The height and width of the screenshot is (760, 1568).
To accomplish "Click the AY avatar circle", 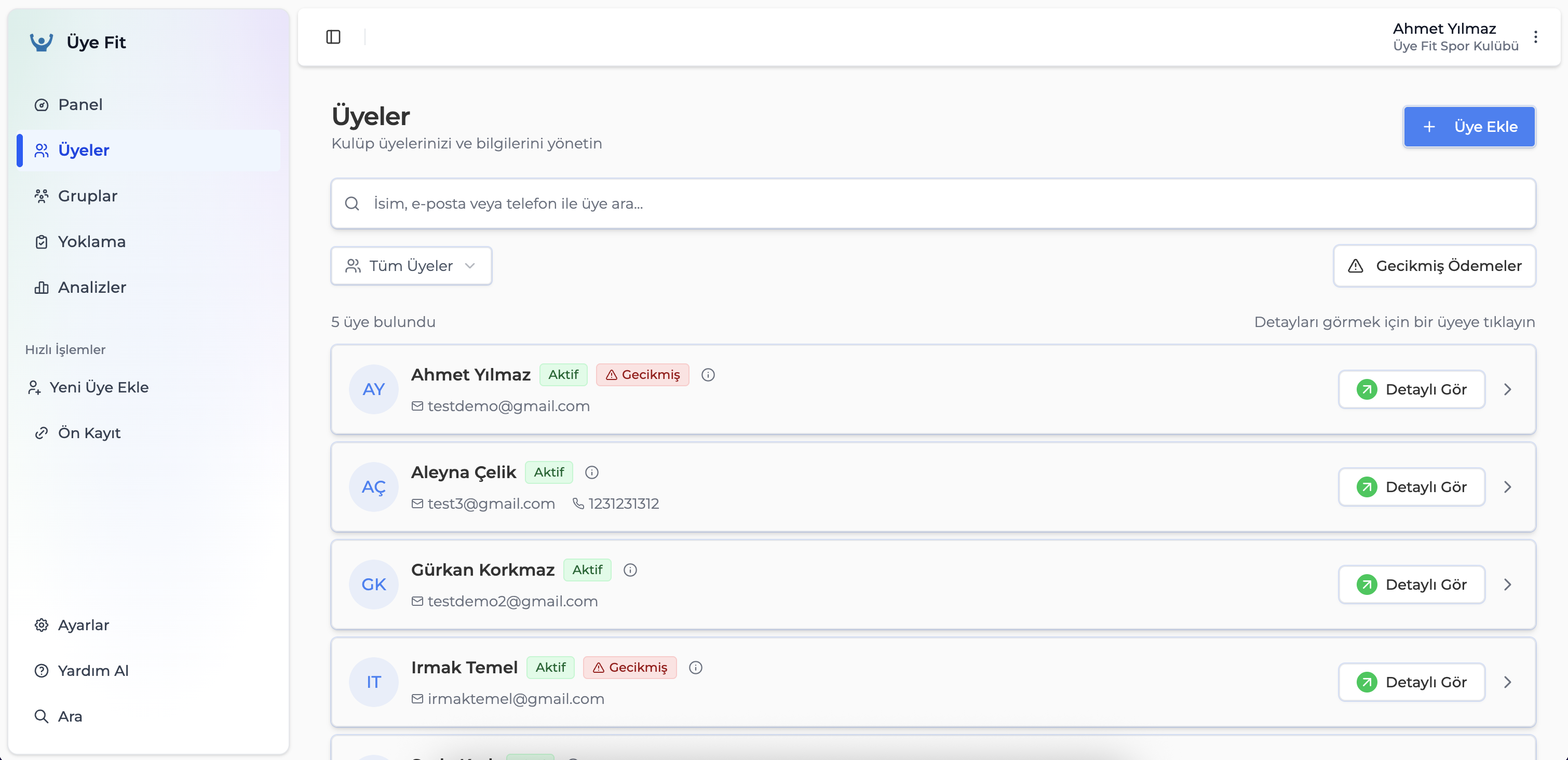I will coord(373,389).
